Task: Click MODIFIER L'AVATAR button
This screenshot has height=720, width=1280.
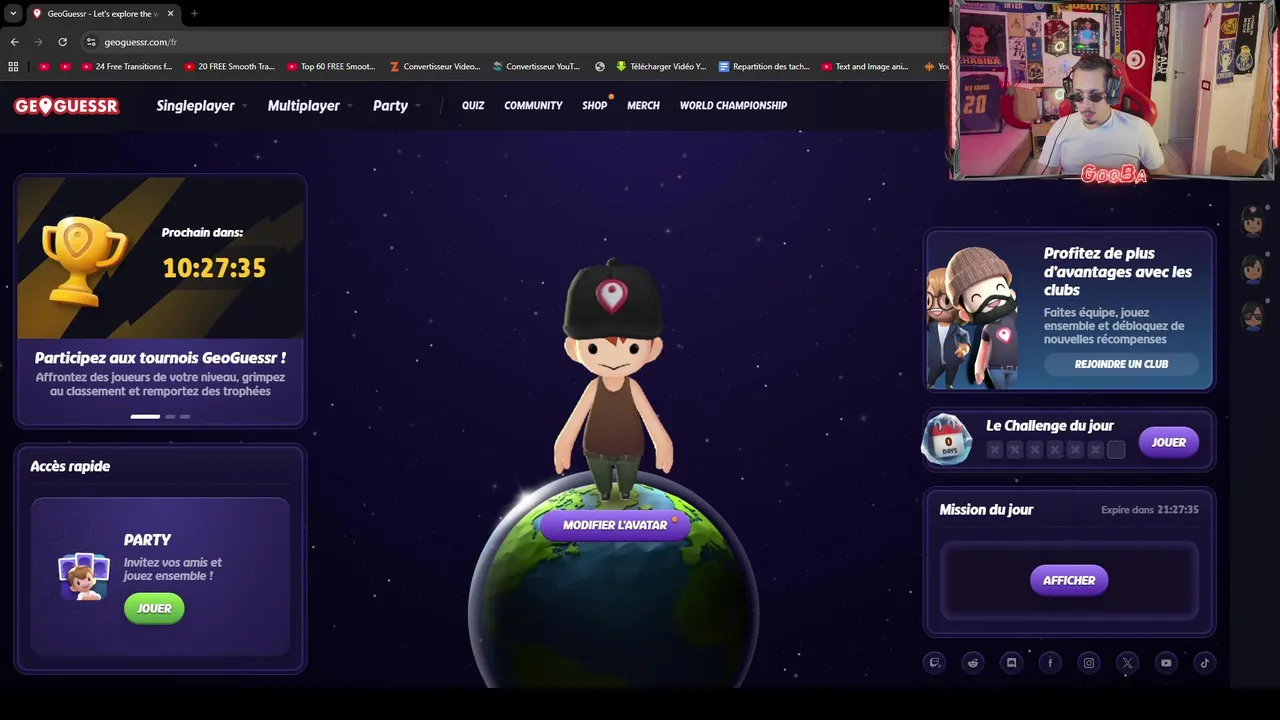Action: click(615, 525)
